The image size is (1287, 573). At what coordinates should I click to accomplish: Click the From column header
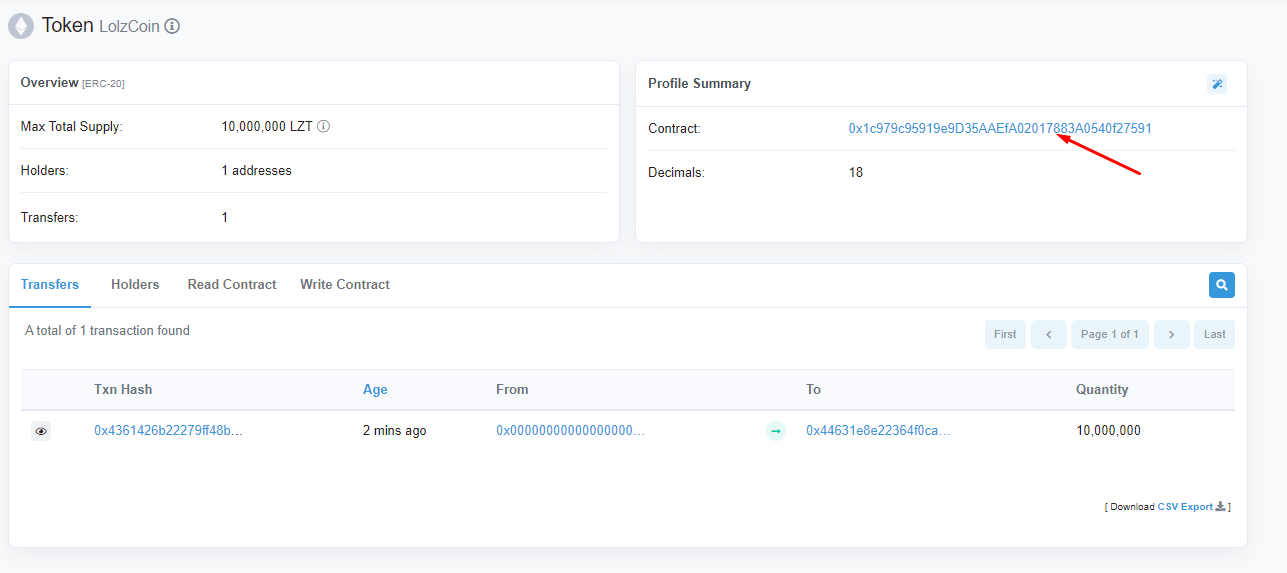pos(512,390)
